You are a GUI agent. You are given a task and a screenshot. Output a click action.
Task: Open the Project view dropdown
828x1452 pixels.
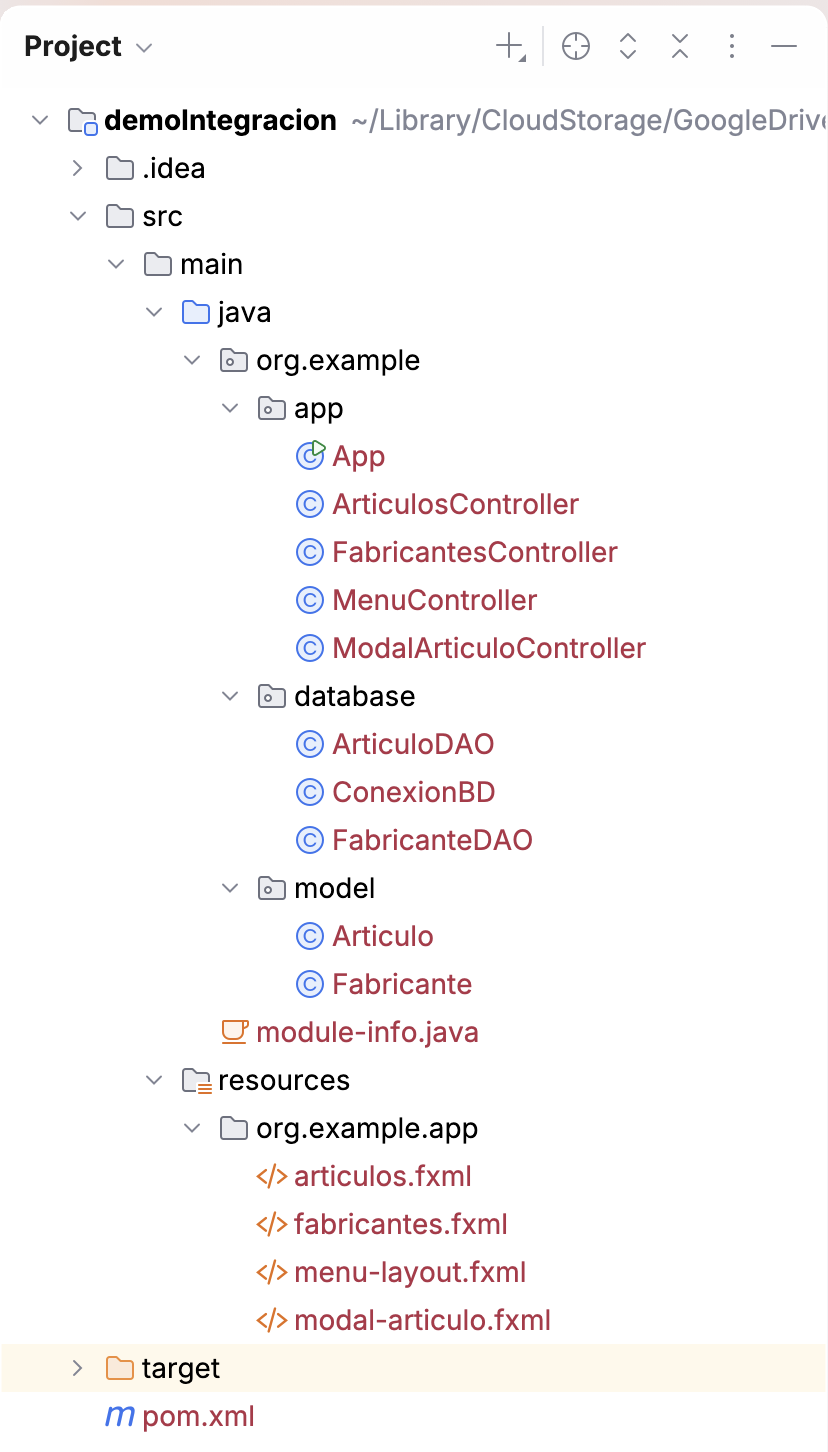[x=88, y=47]
